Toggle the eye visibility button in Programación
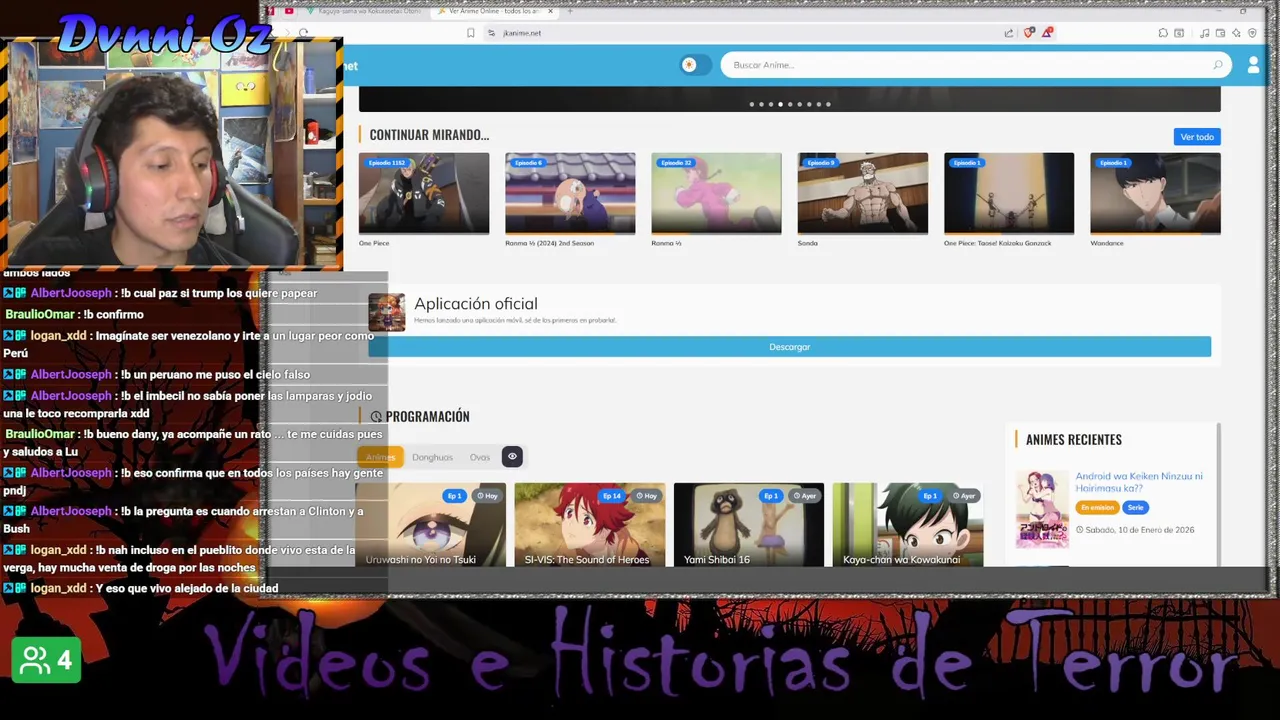 point(512,457)
